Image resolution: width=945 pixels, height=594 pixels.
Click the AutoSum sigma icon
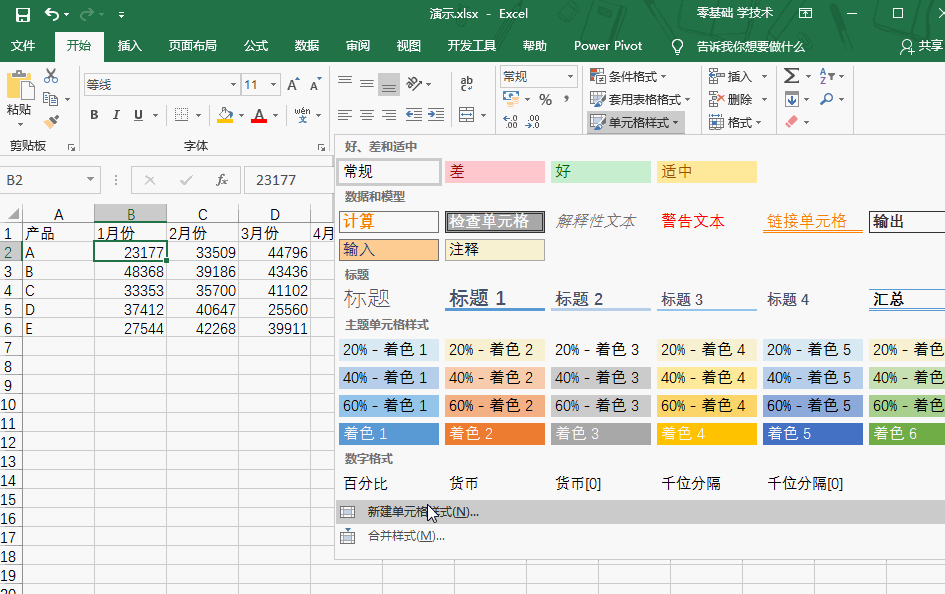(x=791, y=76)
